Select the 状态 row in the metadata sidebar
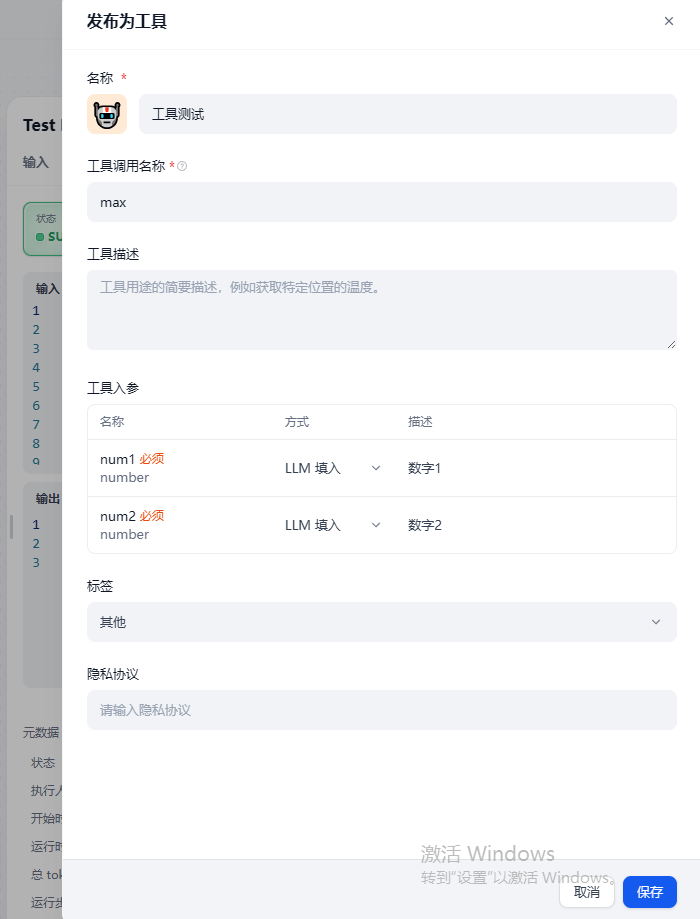This screenshot has width=700, height=919. pyautogui.click(x=43, y=762)
